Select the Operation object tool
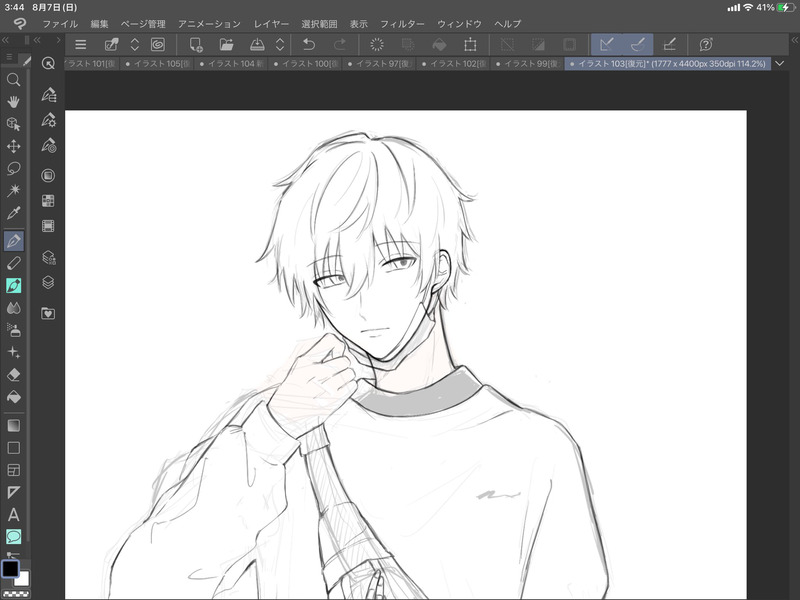The image size is (800, 600). coord(14,124)
